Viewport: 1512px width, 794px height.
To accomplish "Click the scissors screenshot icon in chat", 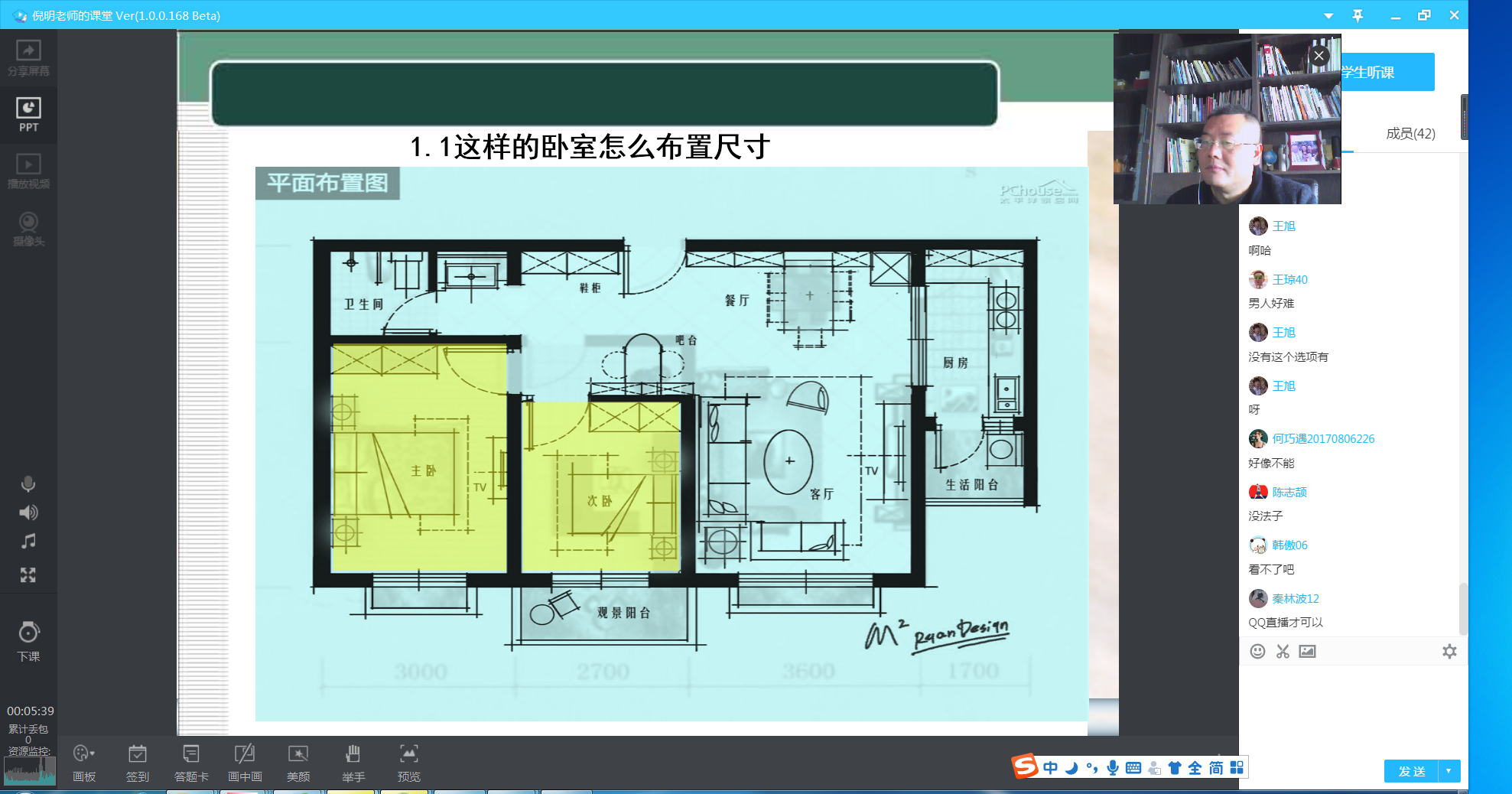I will coord(1283,652).
